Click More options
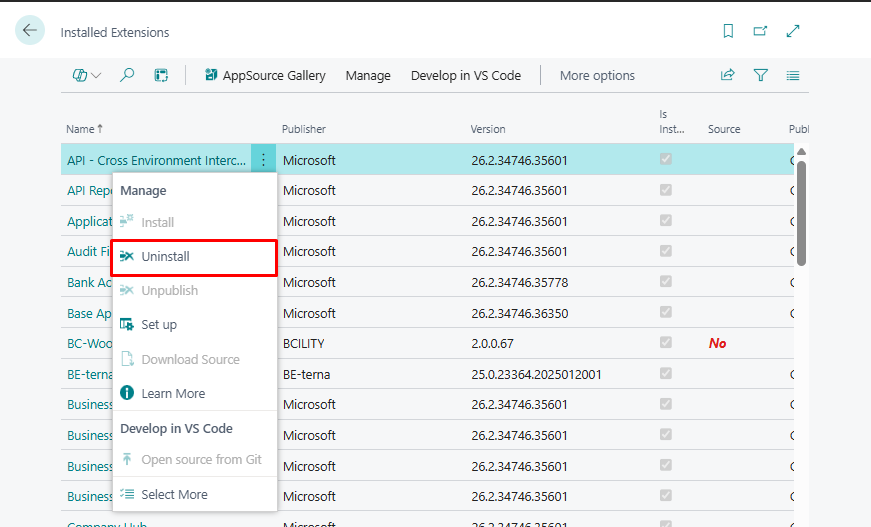The image size is (871, 527). point(597,76)
